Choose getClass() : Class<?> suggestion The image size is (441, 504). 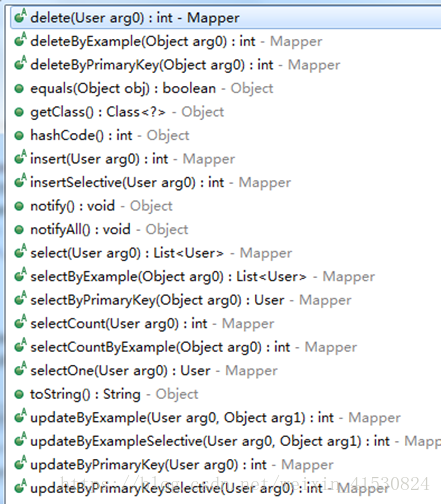pos(119,112)
